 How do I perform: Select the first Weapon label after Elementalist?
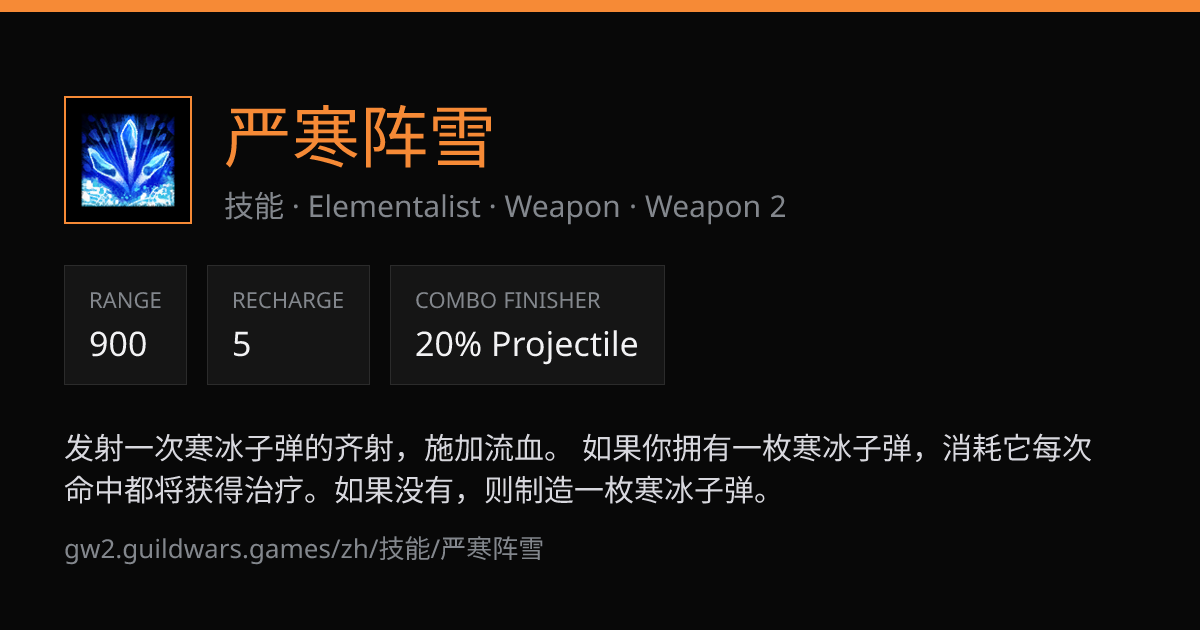pyautogui.click(x=562, y=207)
